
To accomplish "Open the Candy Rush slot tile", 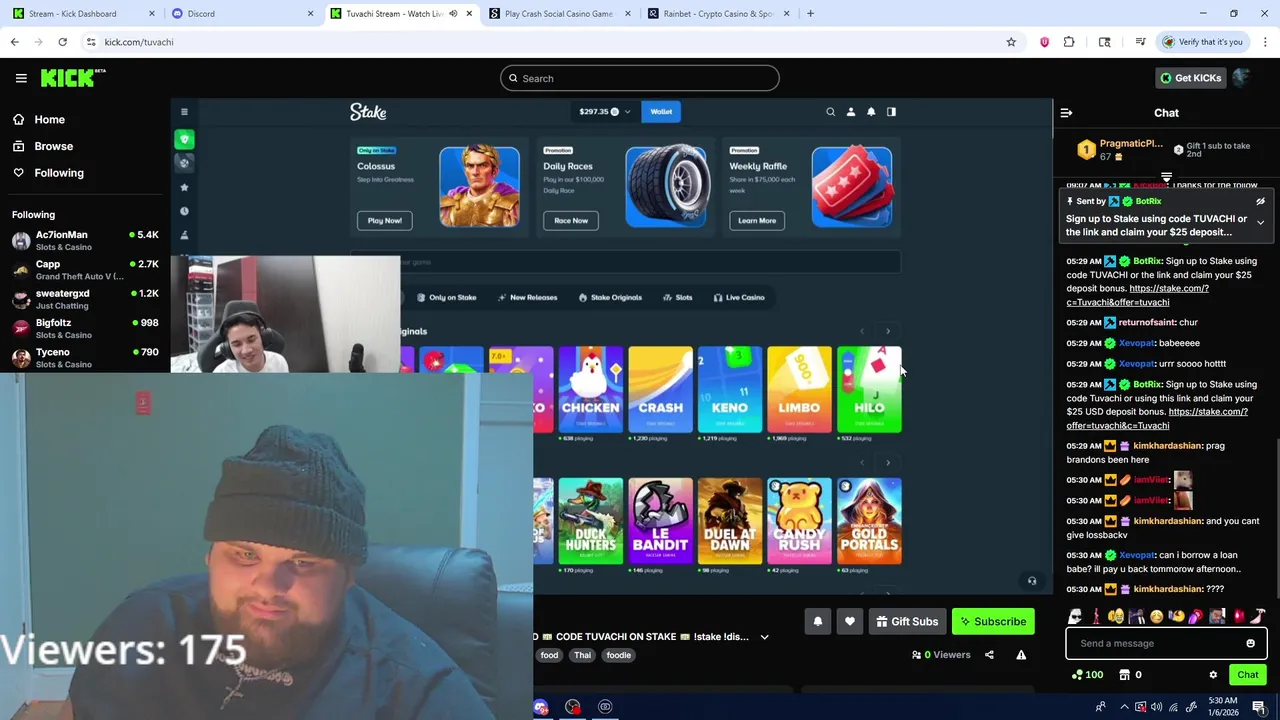I will (799, 521).
